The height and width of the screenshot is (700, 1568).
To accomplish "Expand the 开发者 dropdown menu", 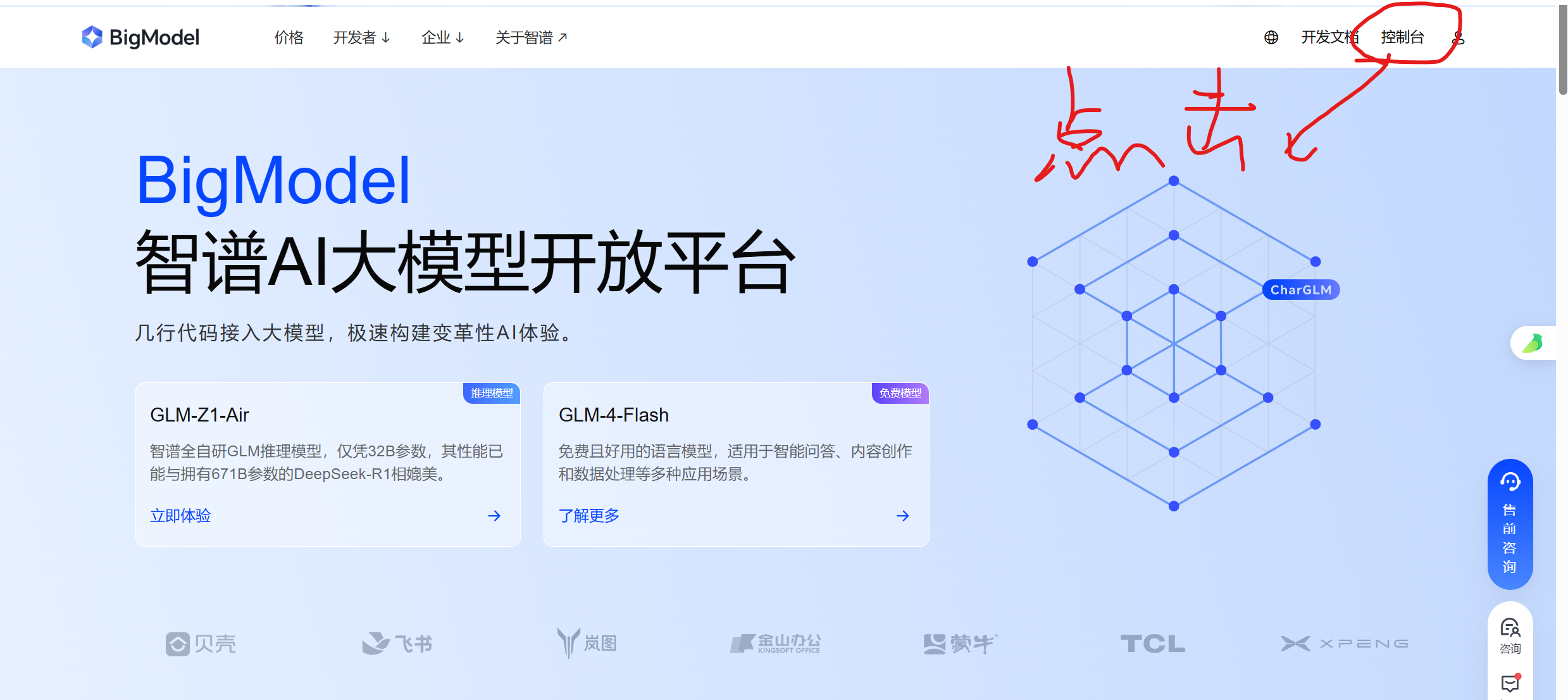I will point(361,38).
